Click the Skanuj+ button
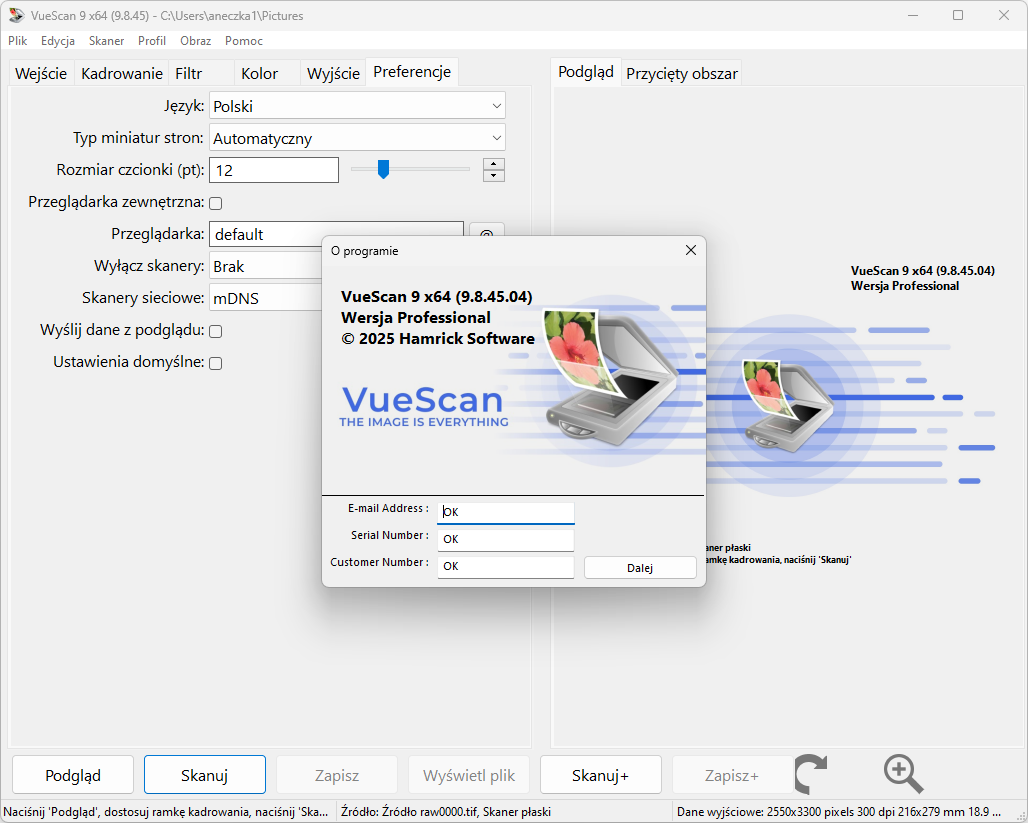Image resolution: width=1028 pixels, height=823 pixels. click(601, 775)
